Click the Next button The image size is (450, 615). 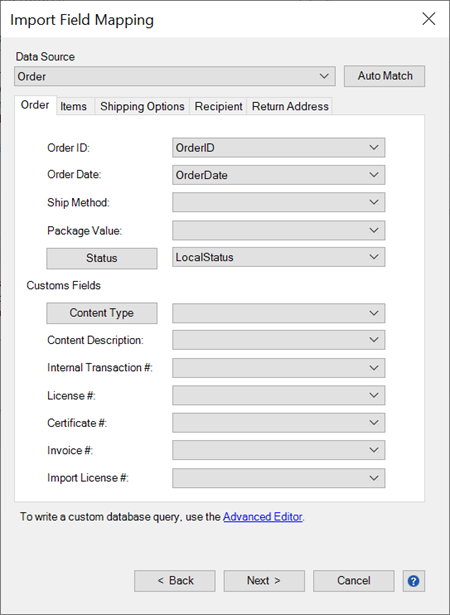pos(264,581)
